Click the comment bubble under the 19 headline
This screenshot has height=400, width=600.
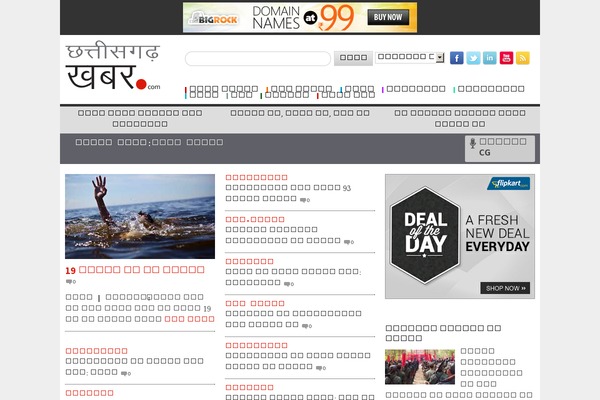pos(71,282)
